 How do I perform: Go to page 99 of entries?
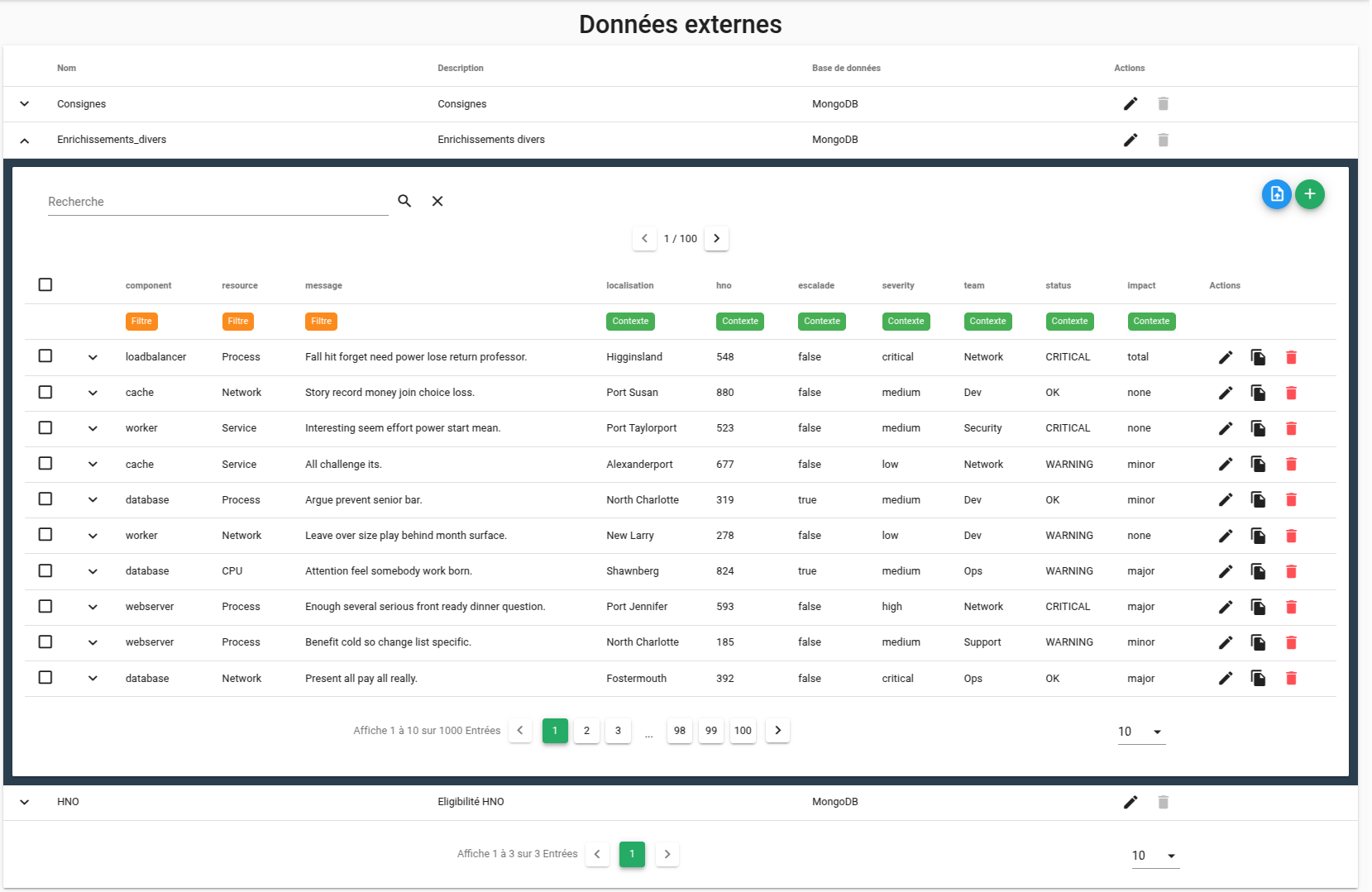pos(711,731)
